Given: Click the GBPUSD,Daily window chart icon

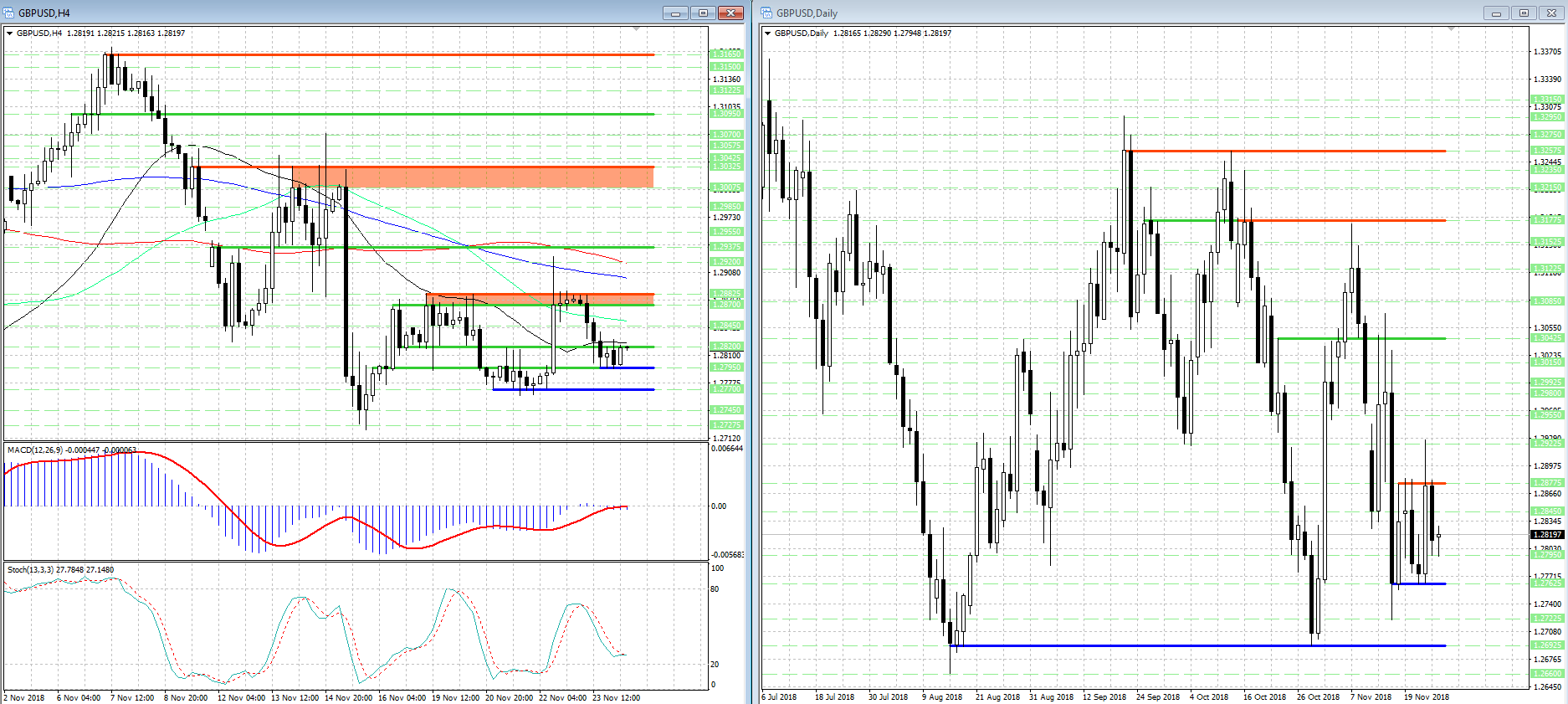Looking at the screenshot, I should click(767, 13).
